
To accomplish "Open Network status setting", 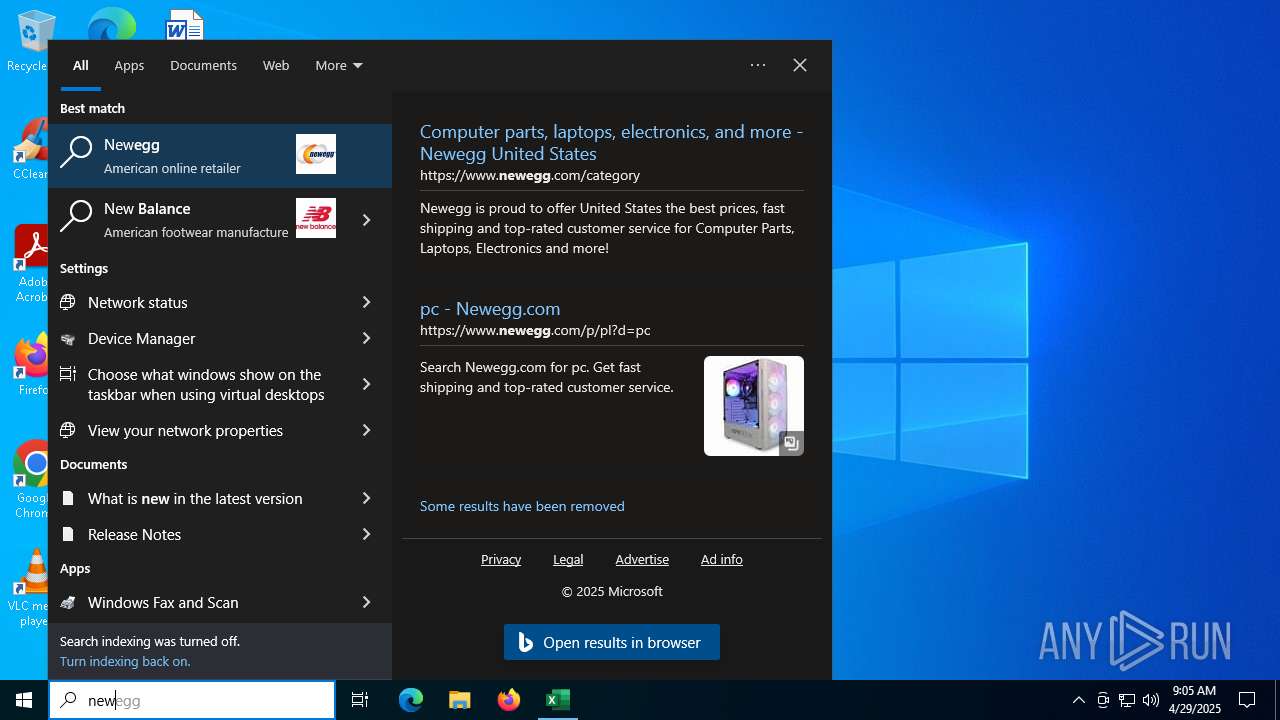I will coord(196,302).
